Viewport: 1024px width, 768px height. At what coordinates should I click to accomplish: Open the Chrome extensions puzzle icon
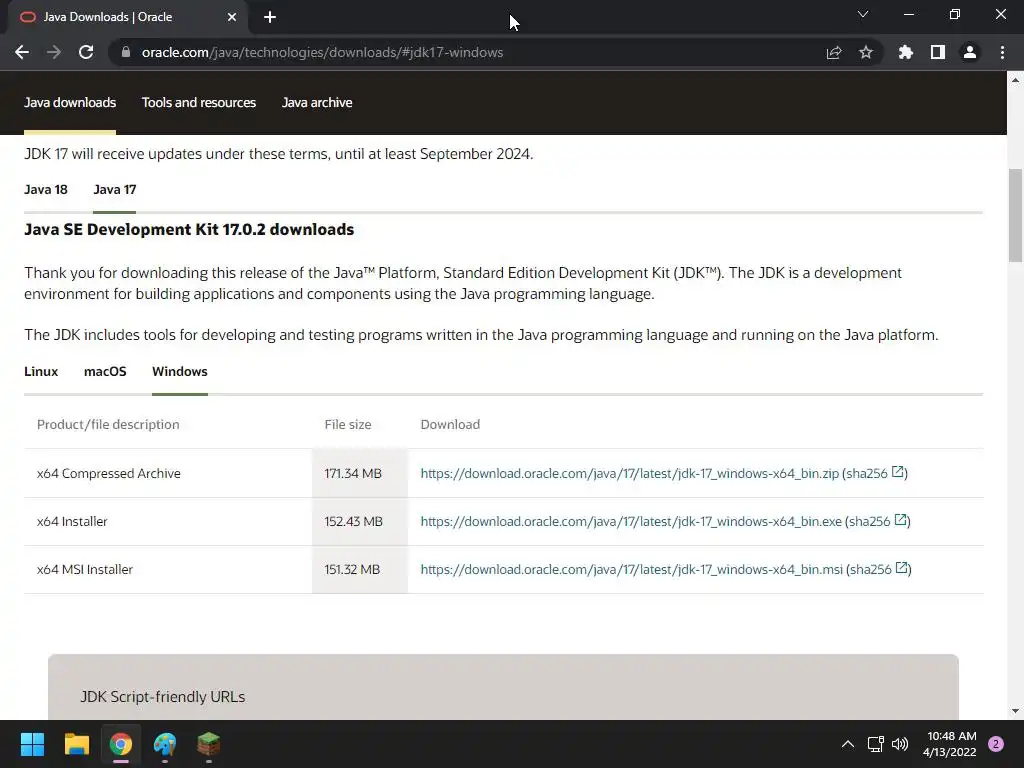pos(906,52)
